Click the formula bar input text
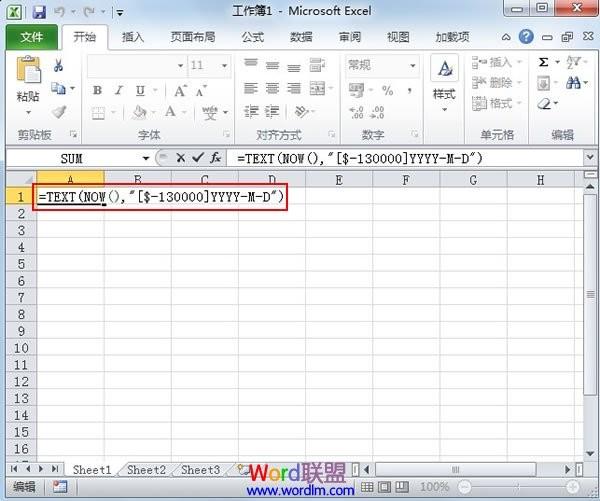The height and width of the screenshot is (501, 600). click(x=360, y=158)
